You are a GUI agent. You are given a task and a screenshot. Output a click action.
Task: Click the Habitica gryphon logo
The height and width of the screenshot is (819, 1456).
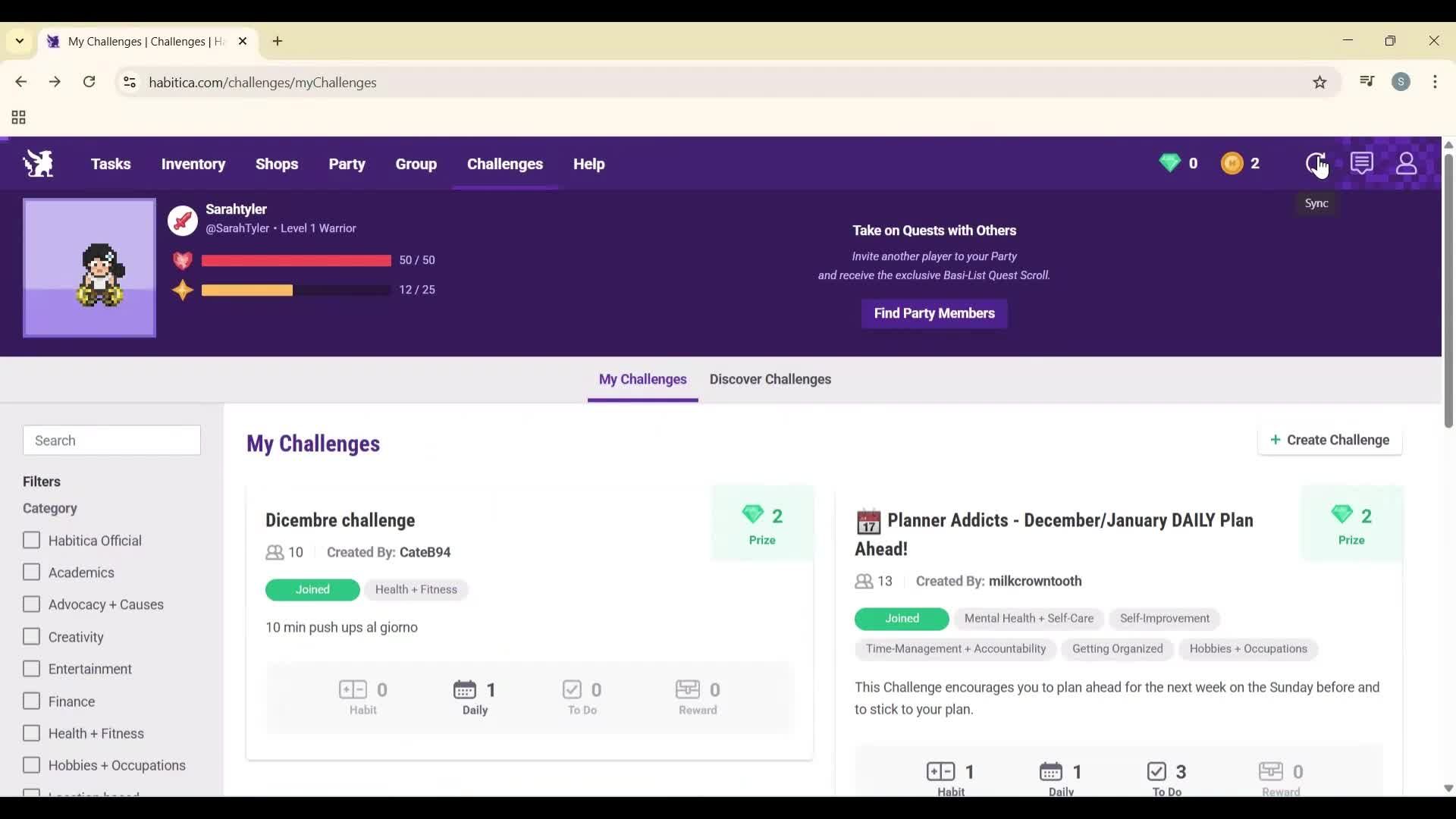pyautogui.click(x=37, y=163)
